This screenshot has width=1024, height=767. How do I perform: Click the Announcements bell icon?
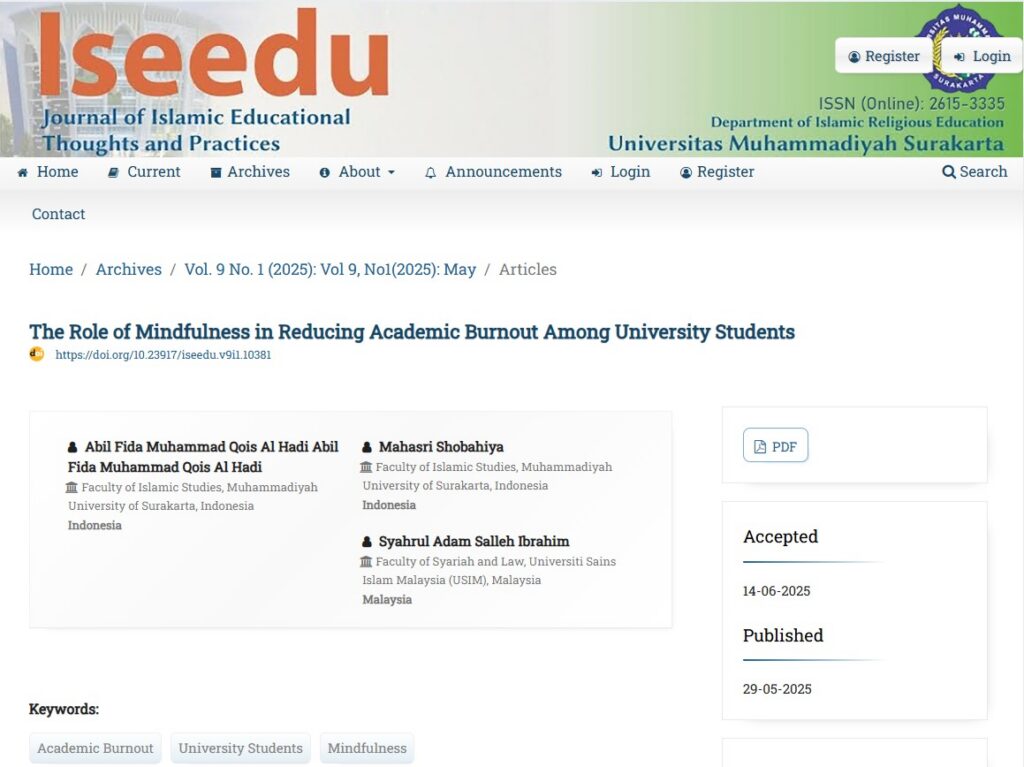pos(430,172)
